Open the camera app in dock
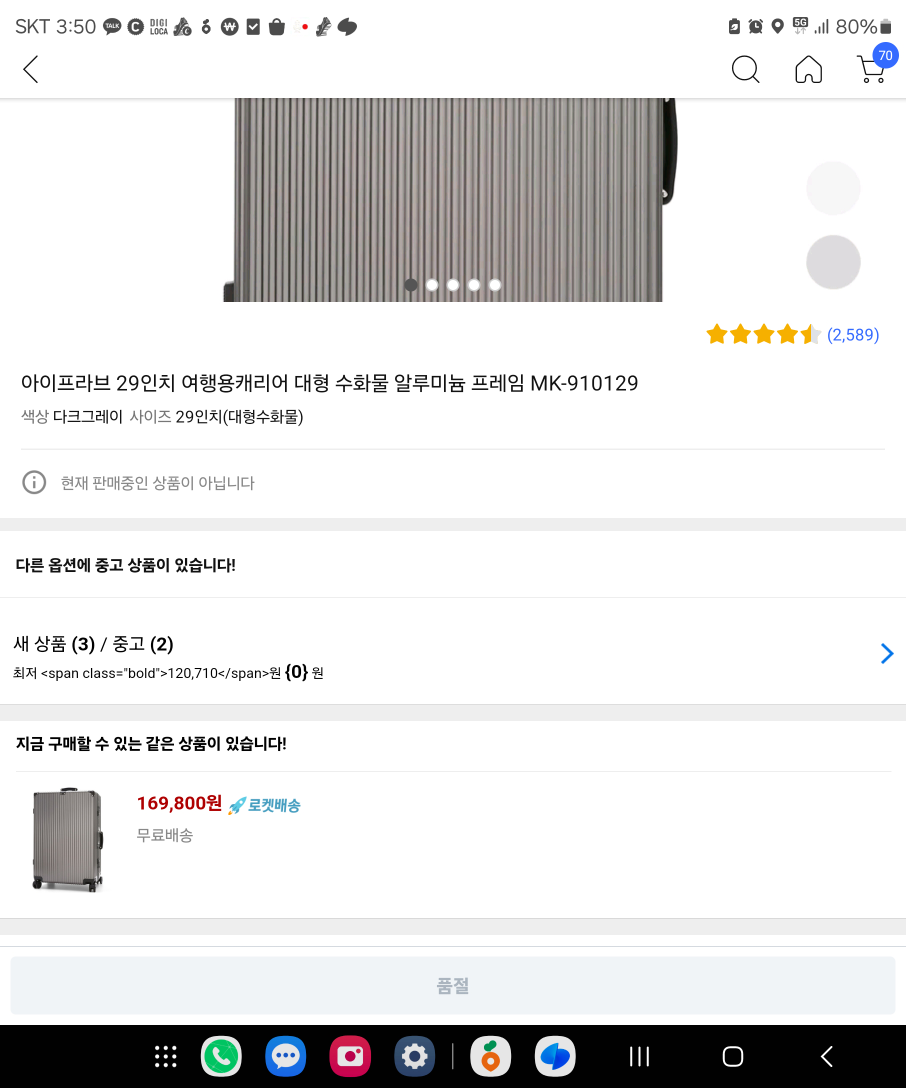 click(x=350, y=1056)
